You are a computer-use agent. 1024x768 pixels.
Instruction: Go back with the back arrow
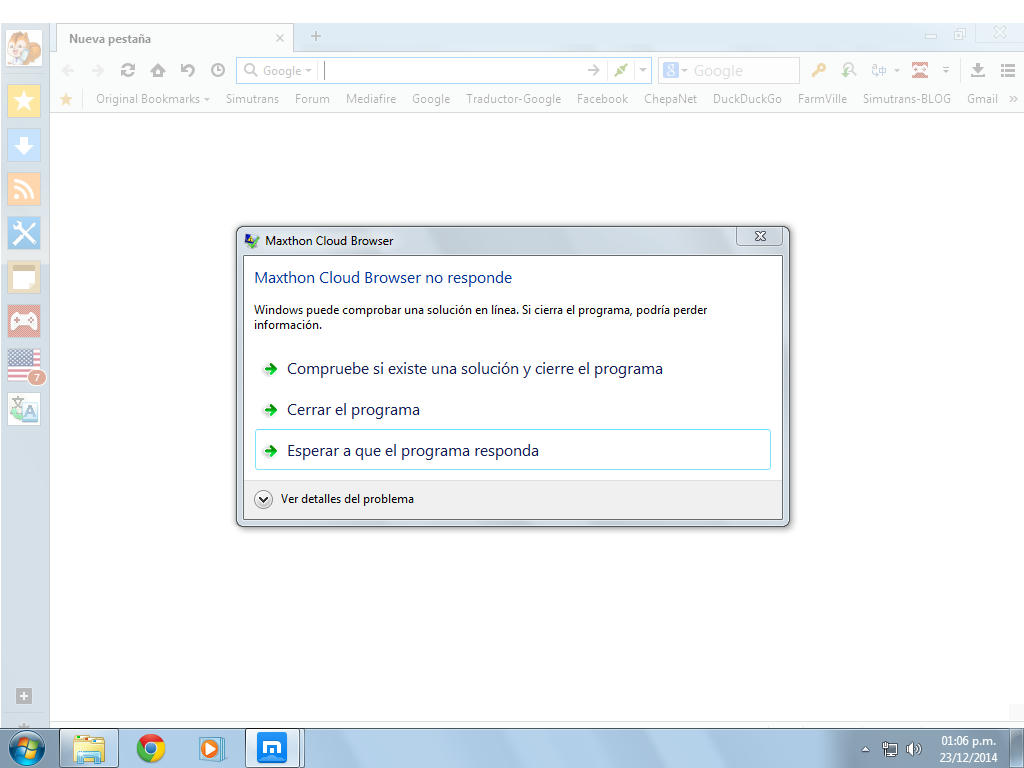(x=68, y=70)
